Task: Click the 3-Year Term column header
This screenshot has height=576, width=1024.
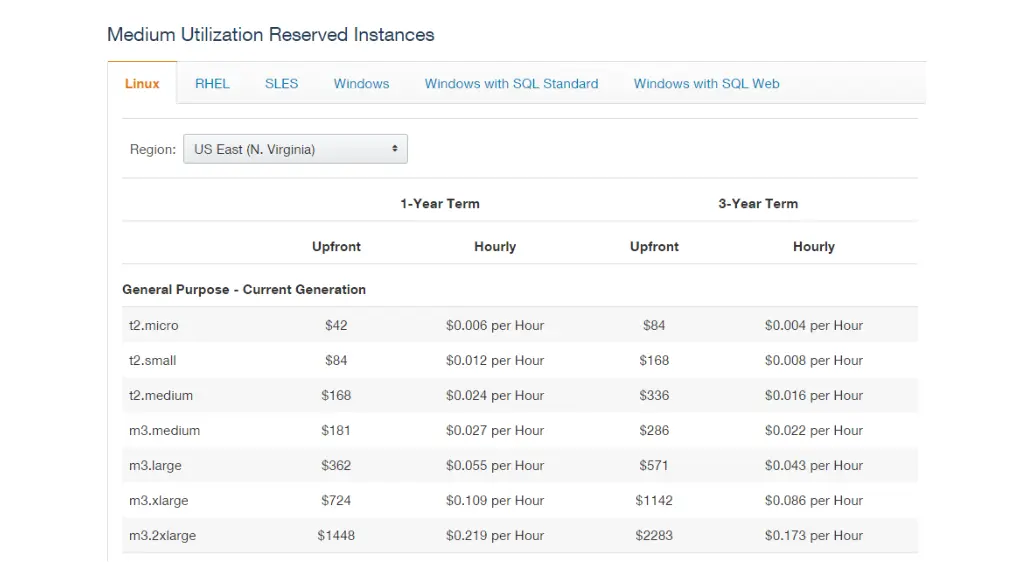Action: [x=758, y=204]
